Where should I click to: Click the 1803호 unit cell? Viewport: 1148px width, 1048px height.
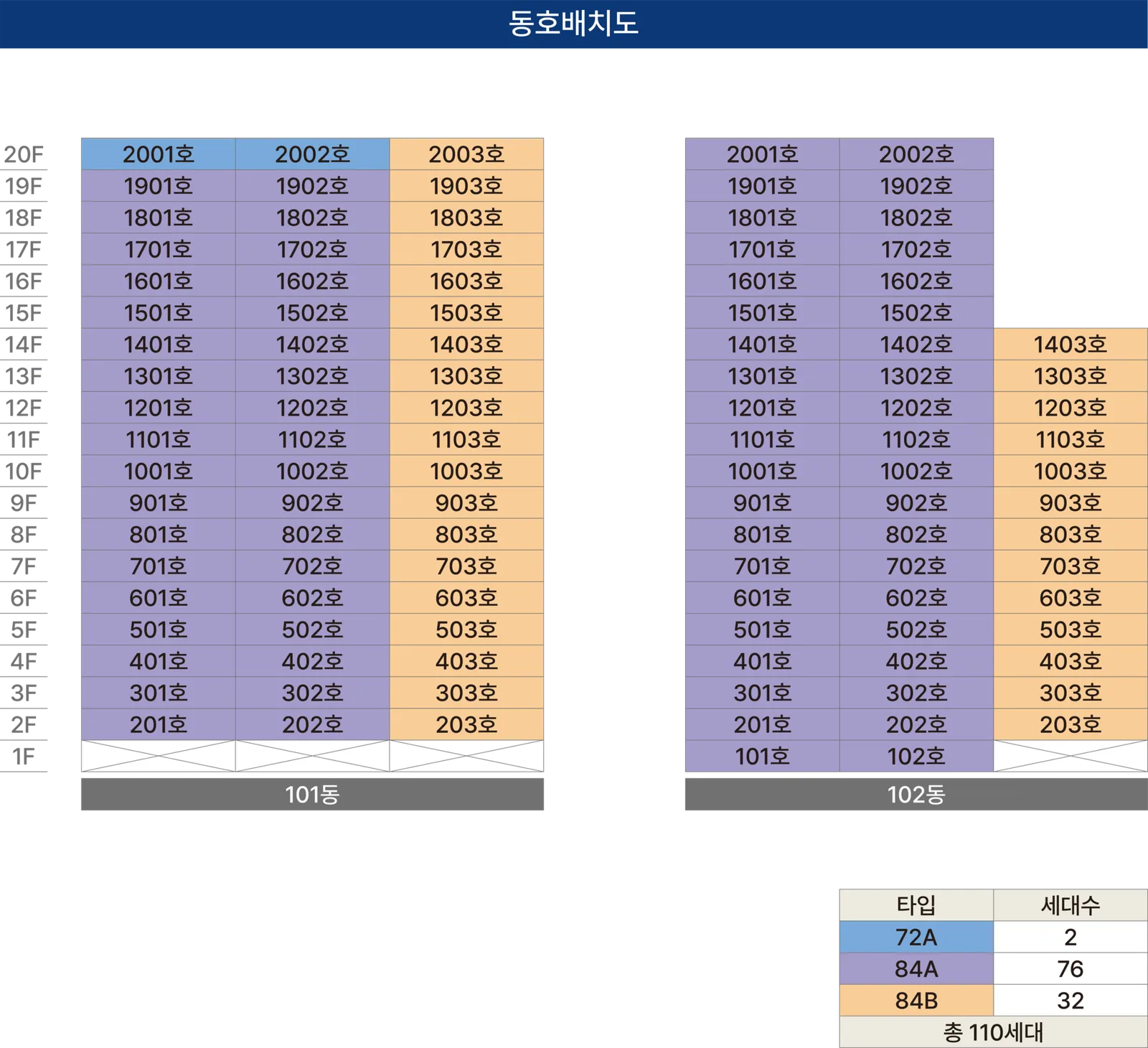pos(466,217)
